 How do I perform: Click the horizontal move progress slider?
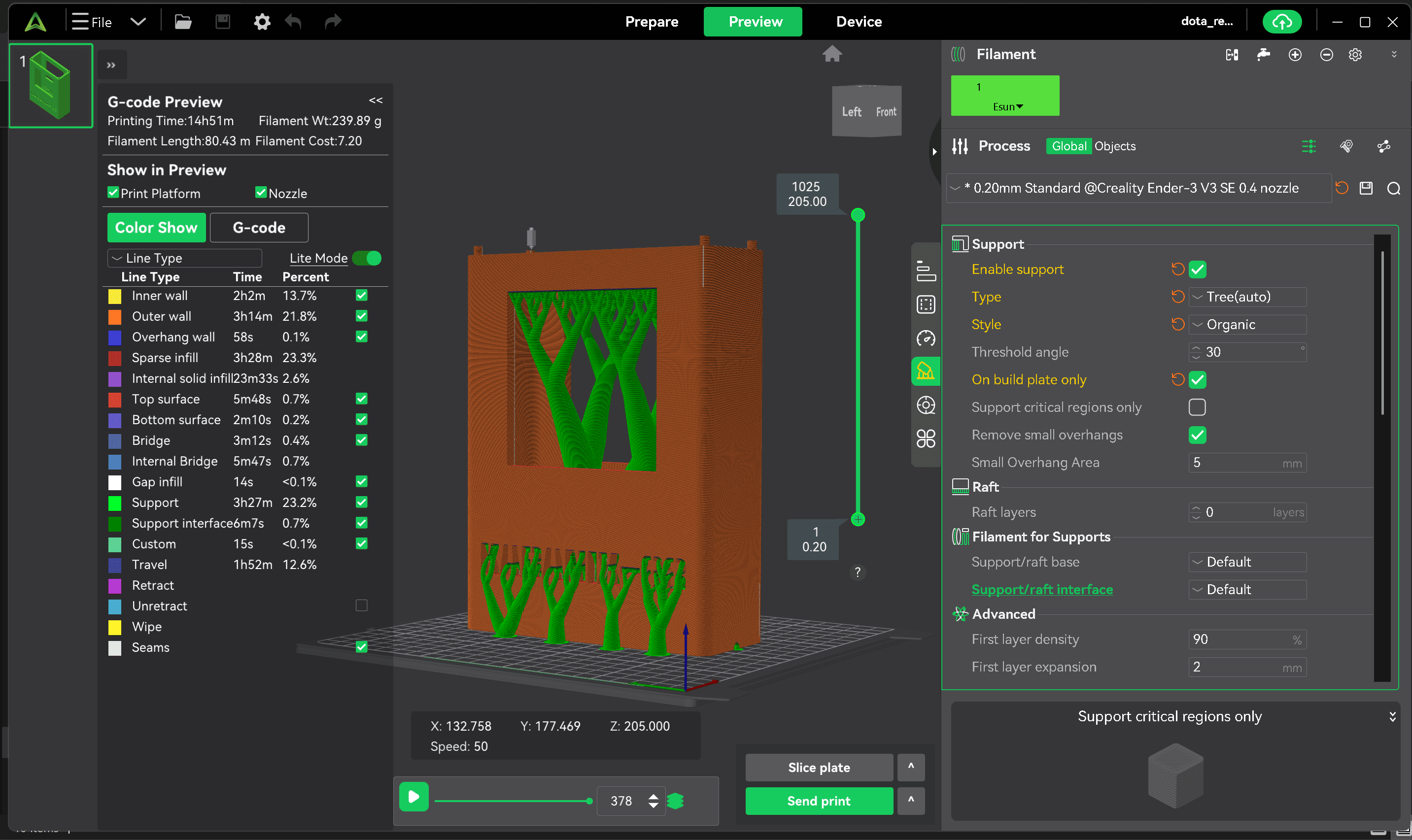pos(513,801)
